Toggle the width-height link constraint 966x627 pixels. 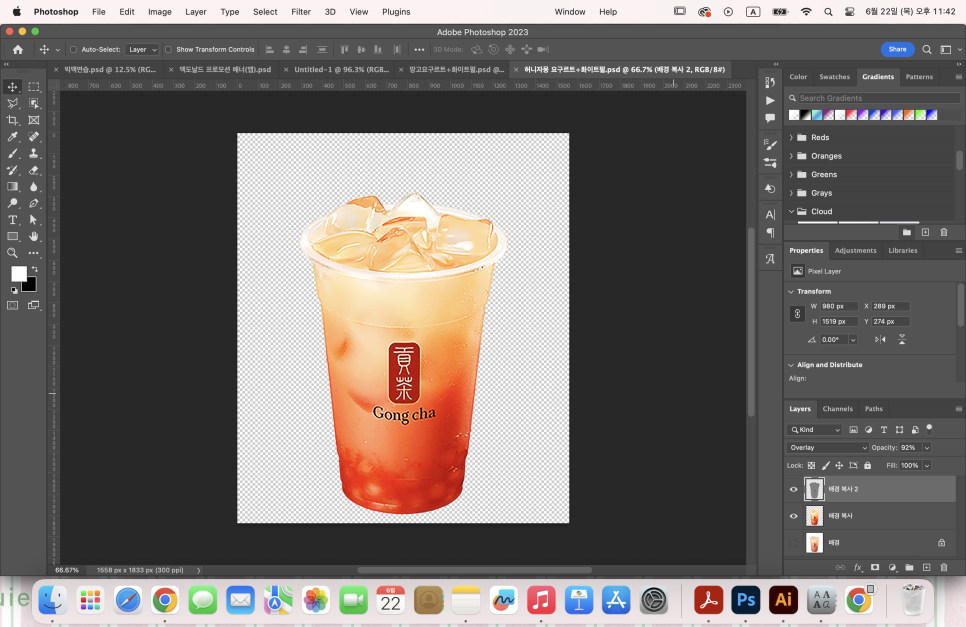(x=797, y=314)
